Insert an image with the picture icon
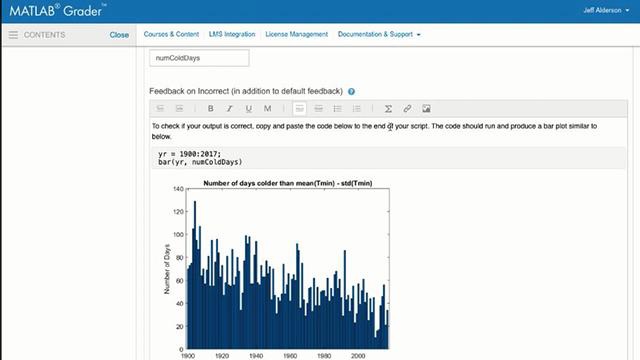Screen dimensions: 640x360 point(426,109)
